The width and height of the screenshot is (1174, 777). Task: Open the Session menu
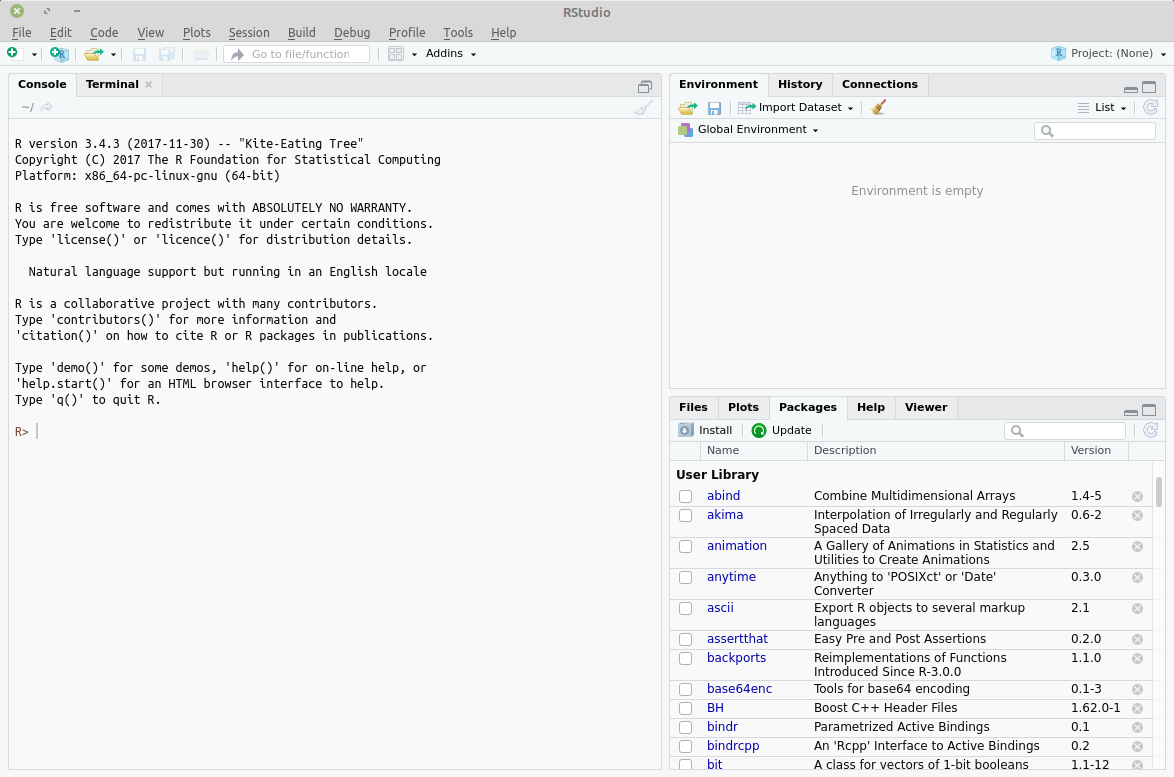248,33
